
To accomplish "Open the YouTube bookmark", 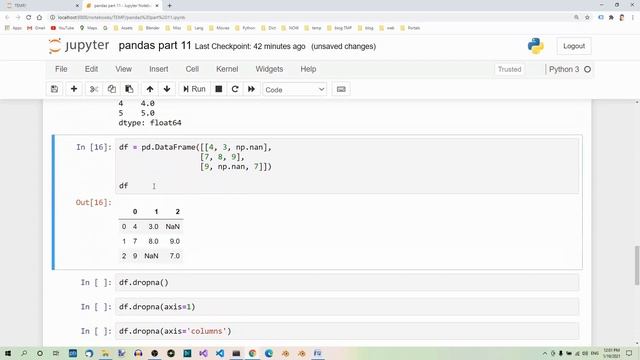I will click(62, 28).
